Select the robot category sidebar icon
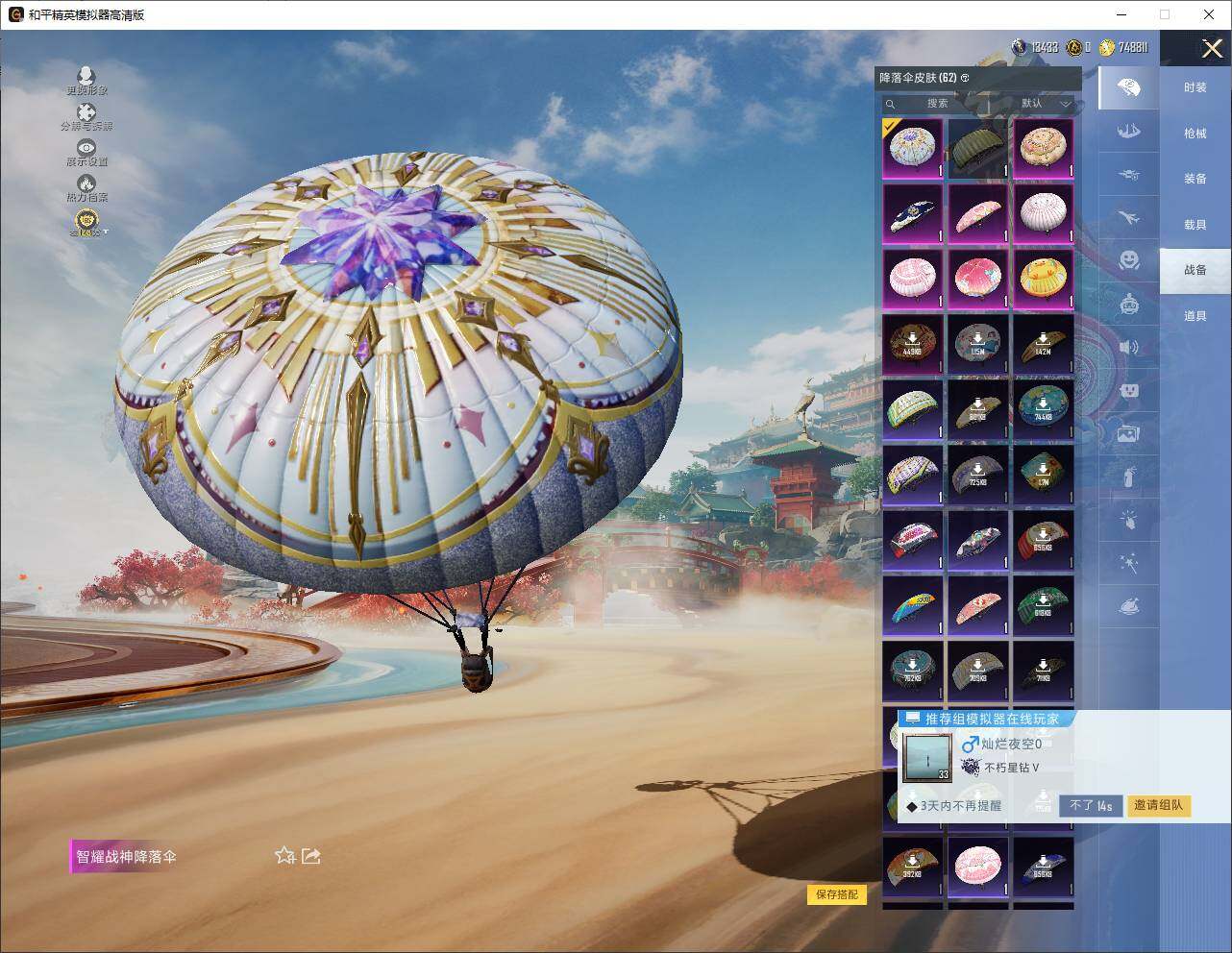Image resolution: width=1232 pixels, height=953 pixels. pyautogui.click(x=1128, y=305)
